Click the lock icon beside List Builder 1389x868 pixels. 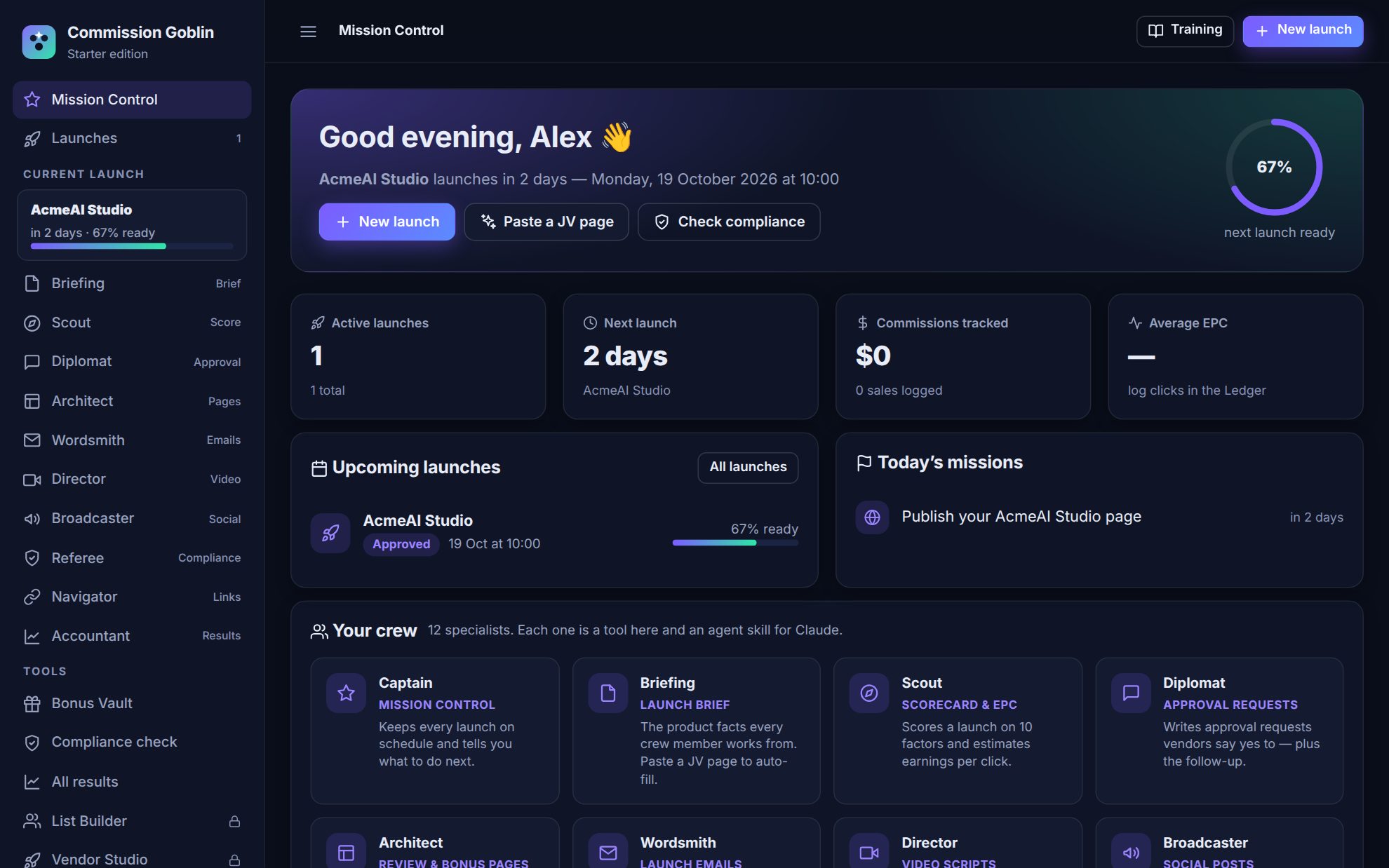point(234,821)
